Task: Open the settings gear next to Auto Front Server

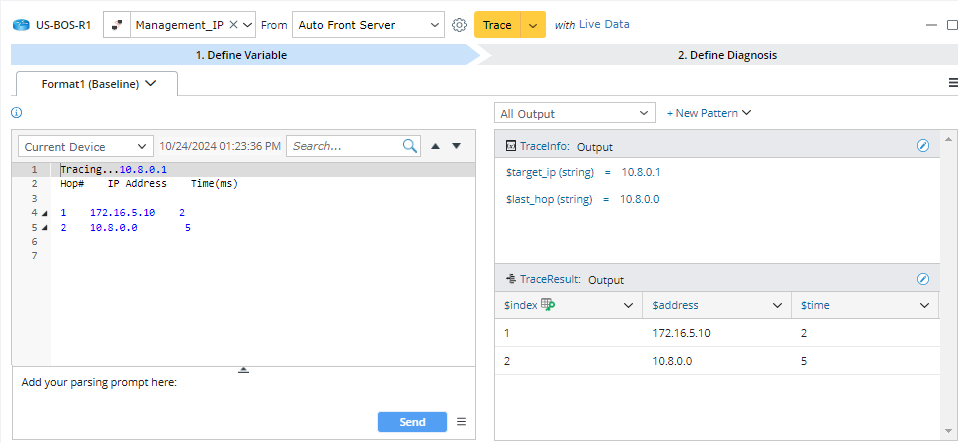Action: click(x=460, y=25)
